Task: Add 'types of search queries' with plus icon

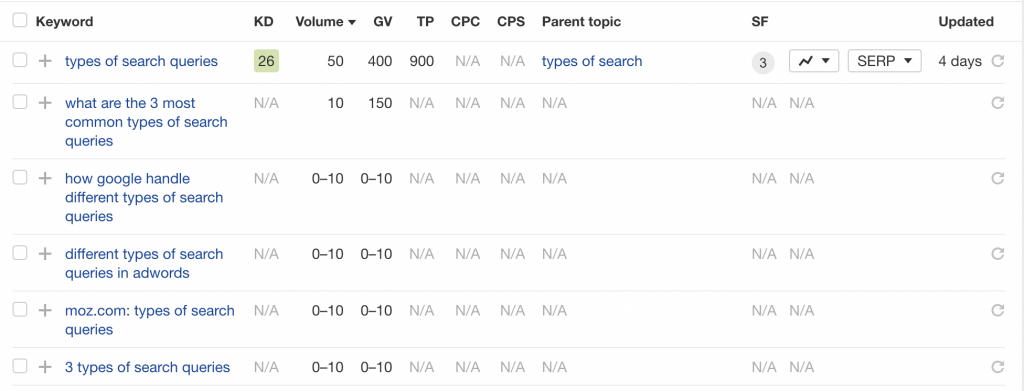Action: pyautogui.click(x=44, y=61)
